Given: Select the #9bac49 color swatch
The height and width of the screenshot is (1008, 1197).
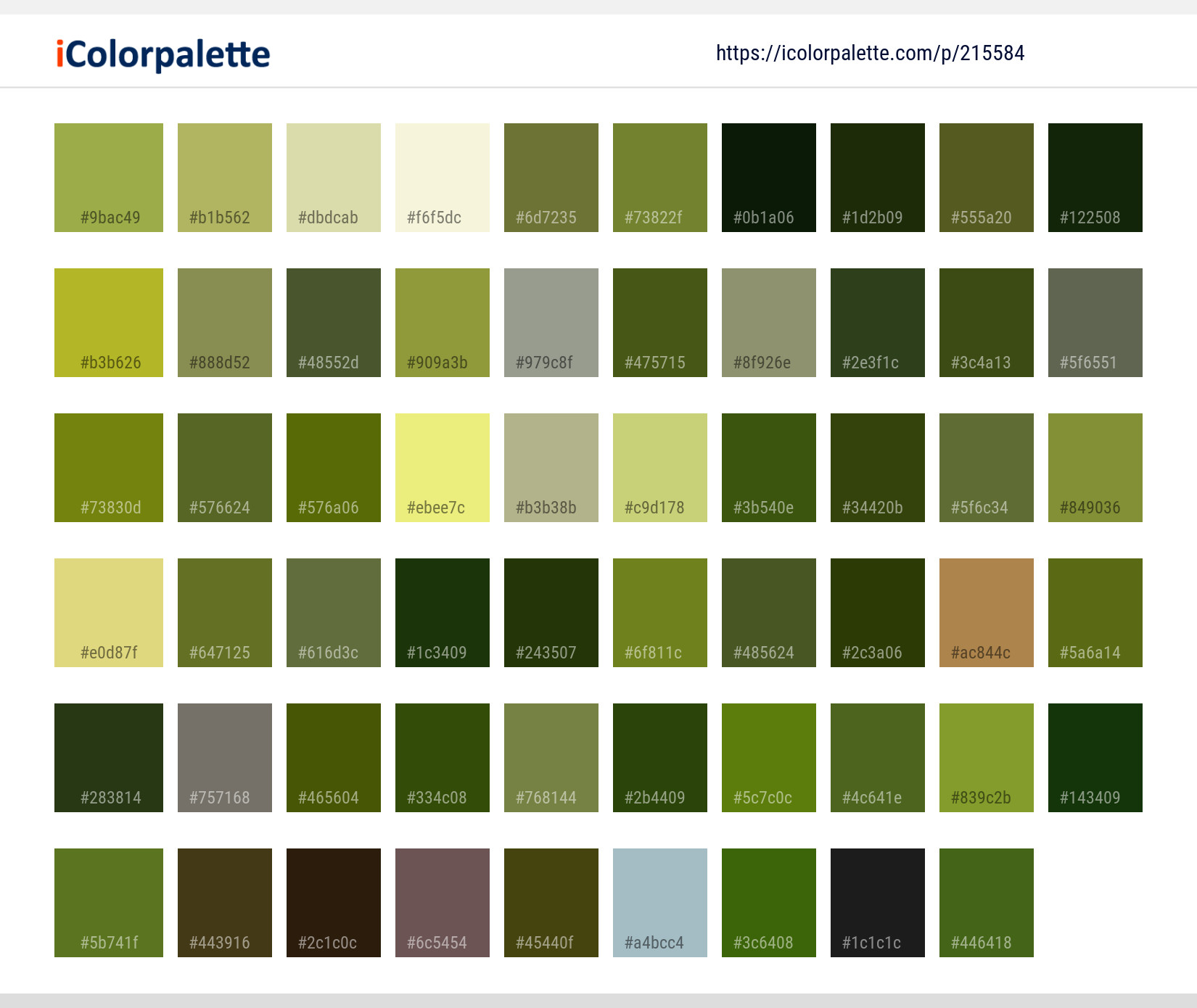Looking at the screenshot, I should pyautogui.click(x=109, y=178).
